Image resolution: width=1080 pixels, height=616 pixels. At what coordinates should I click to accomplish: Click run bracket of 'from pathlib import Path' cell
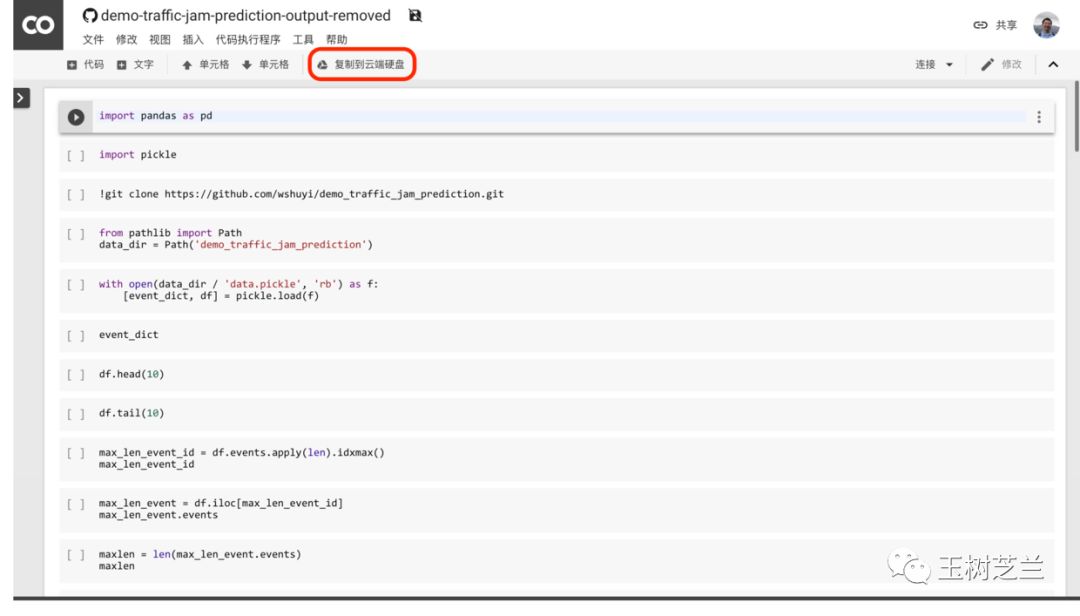pyautogui.click(x=76, y=234)
